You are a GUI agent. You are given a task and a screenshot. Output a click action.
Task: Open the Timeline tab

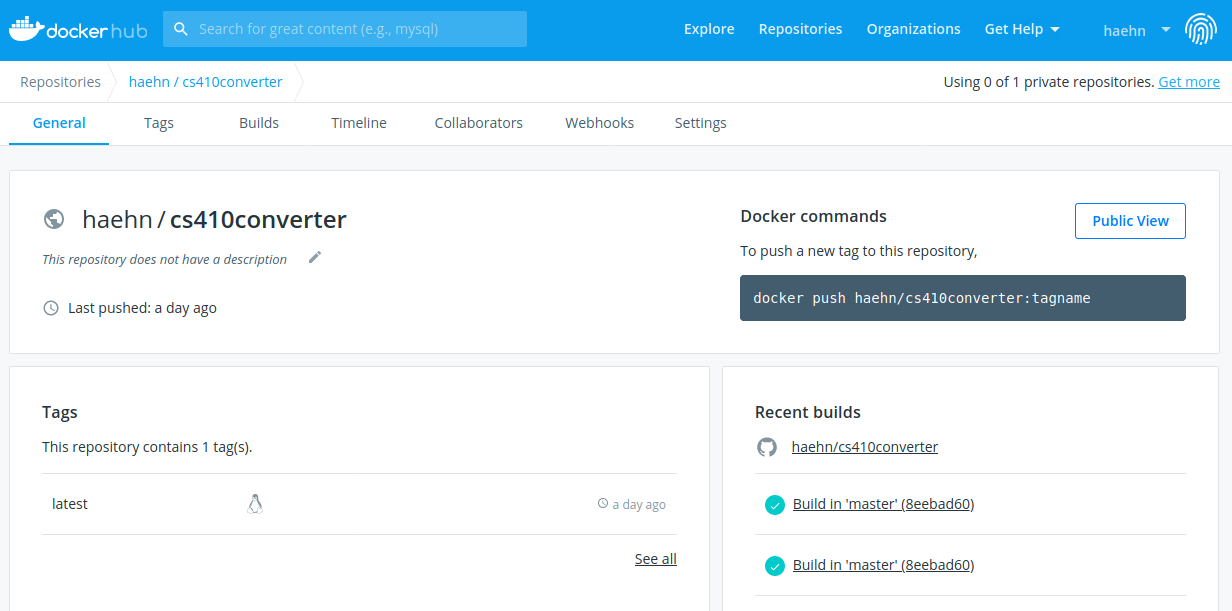click(359, 123)
